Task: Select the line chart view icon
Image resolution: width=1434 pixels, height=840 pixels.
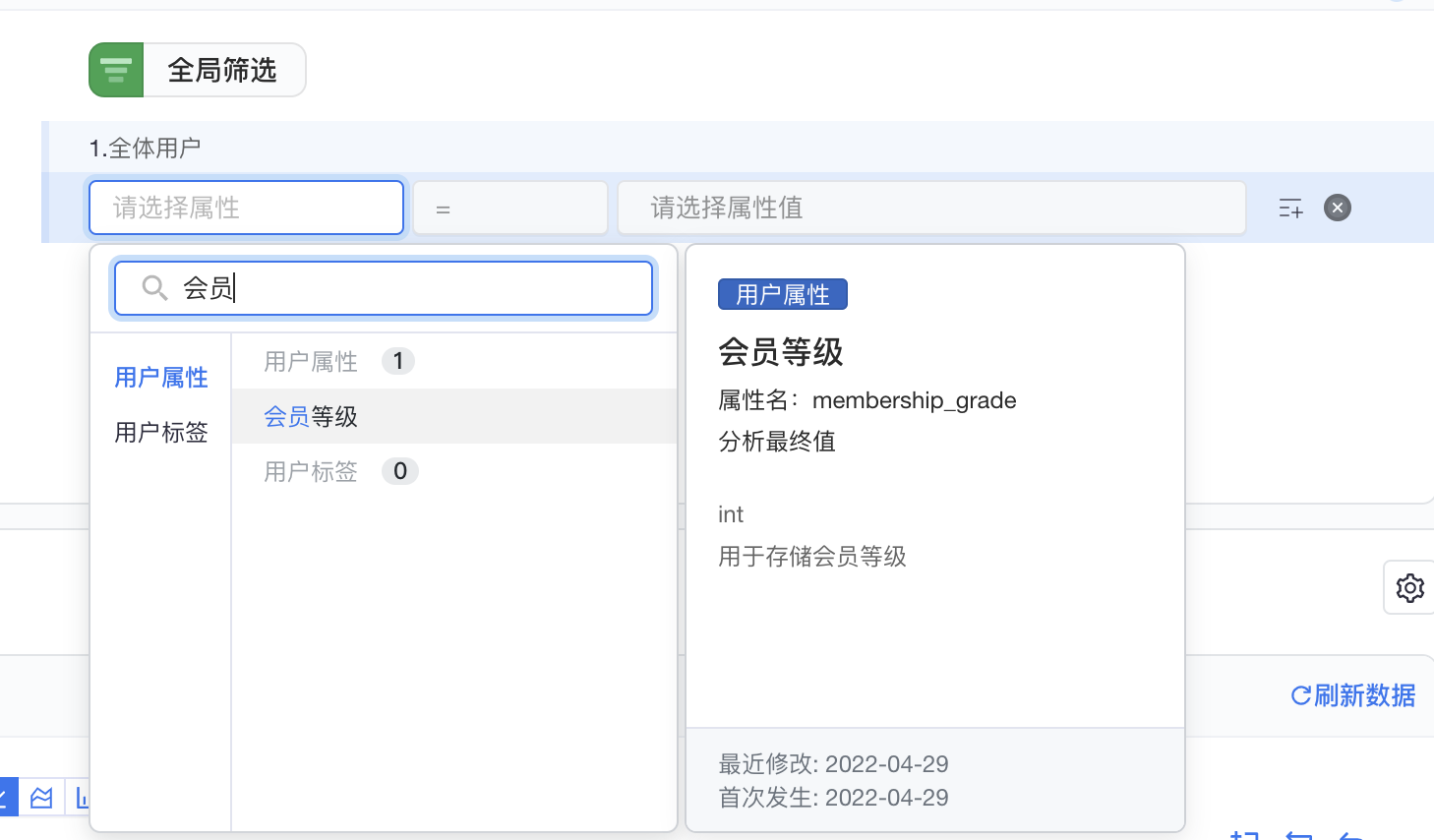Action: point(6,797)
